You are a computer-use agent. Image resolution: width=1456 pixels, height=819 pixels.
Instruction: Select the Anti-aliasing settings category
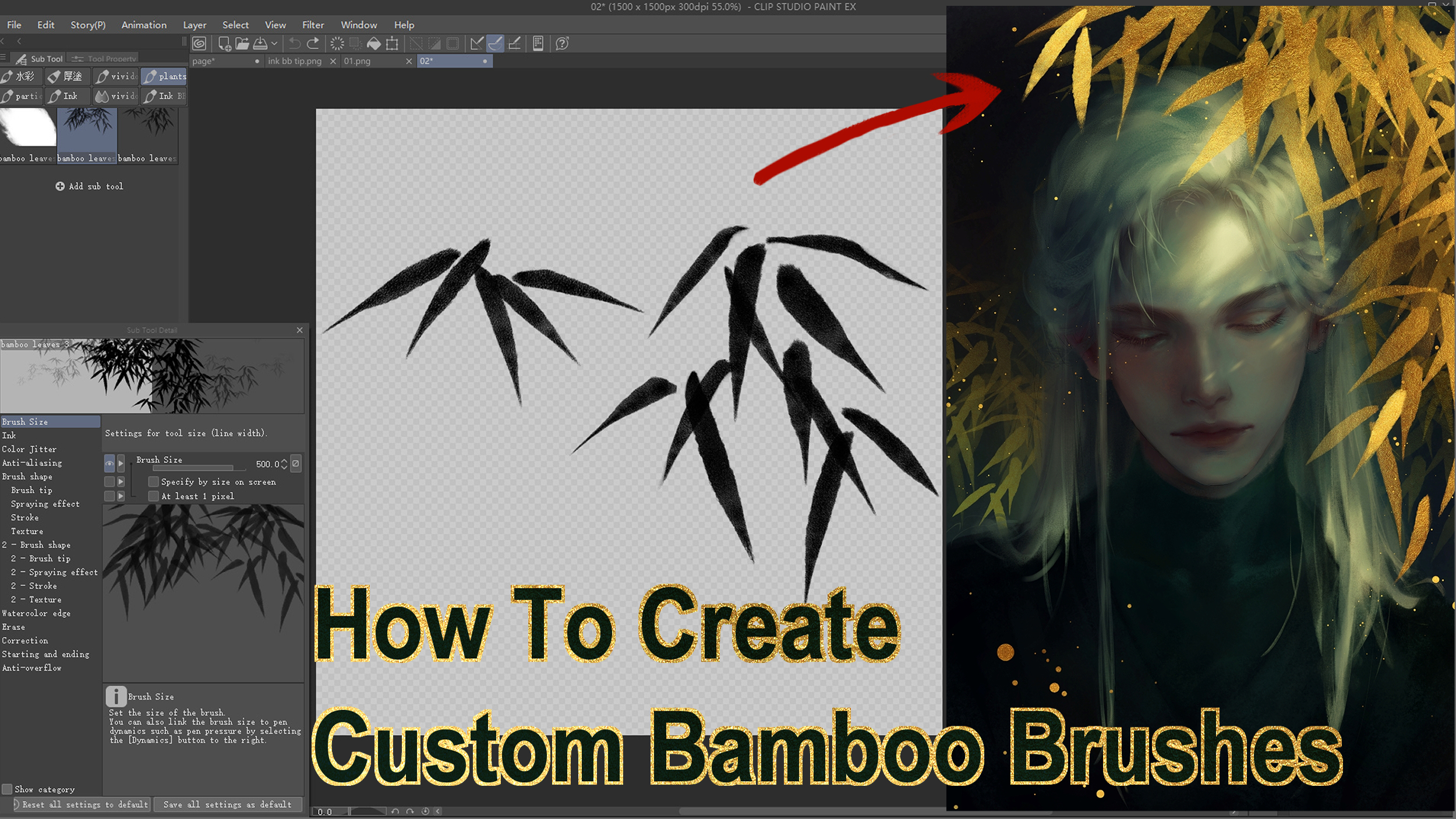coord(32,463)
